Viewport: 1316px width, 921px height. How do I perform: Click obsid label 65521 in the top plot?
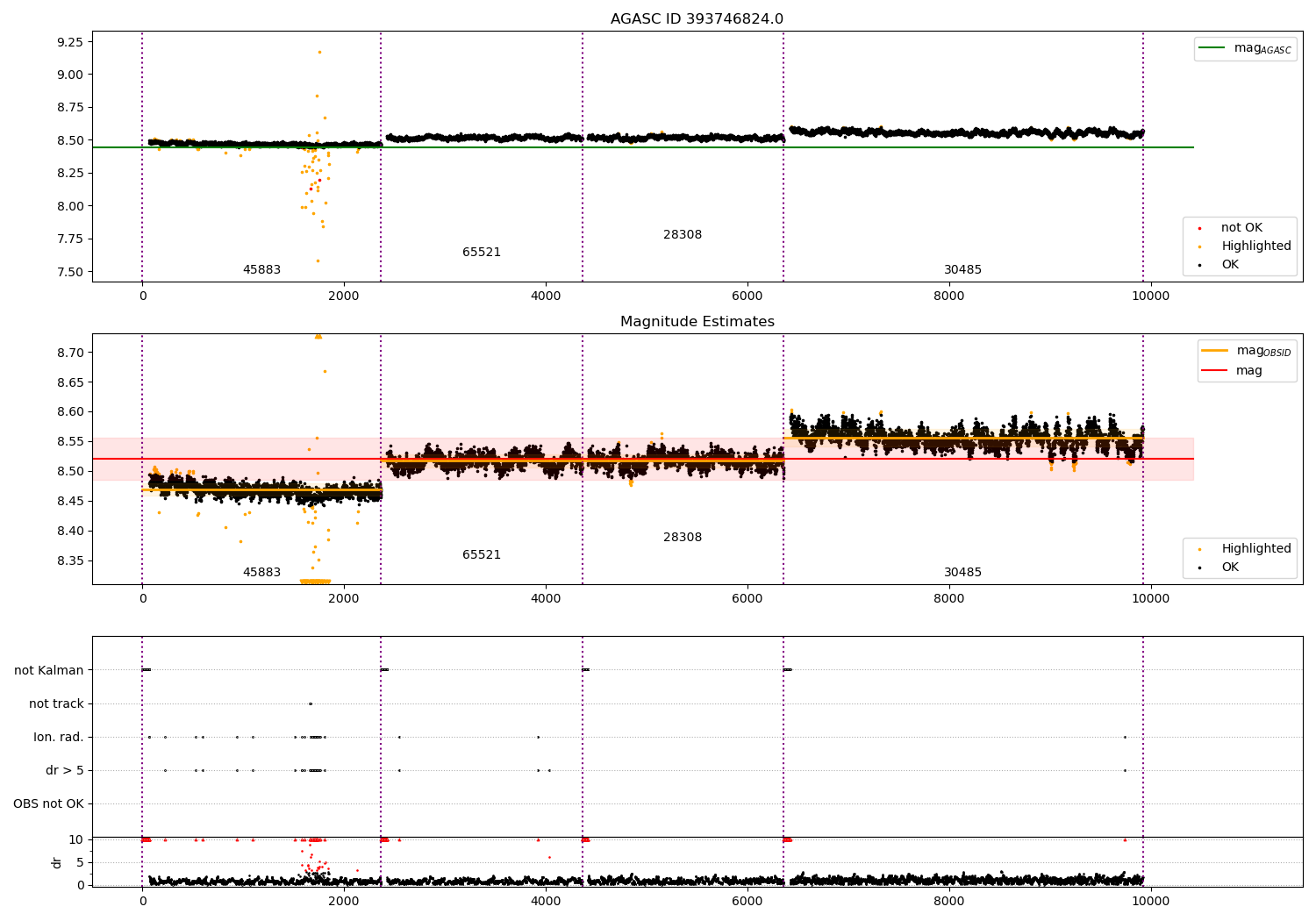coord(482,253)
